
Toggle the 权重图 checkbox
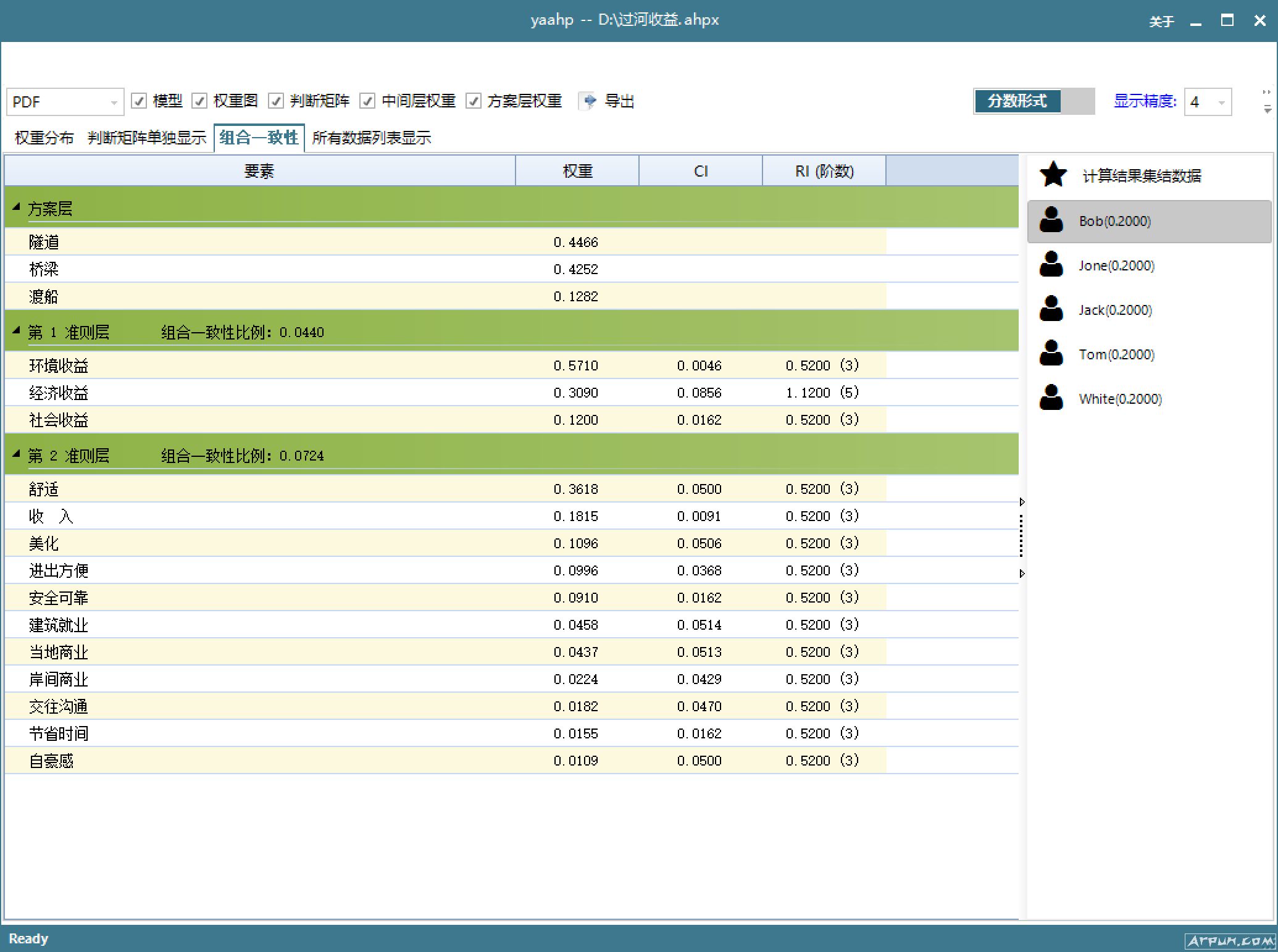coord(199,101)
